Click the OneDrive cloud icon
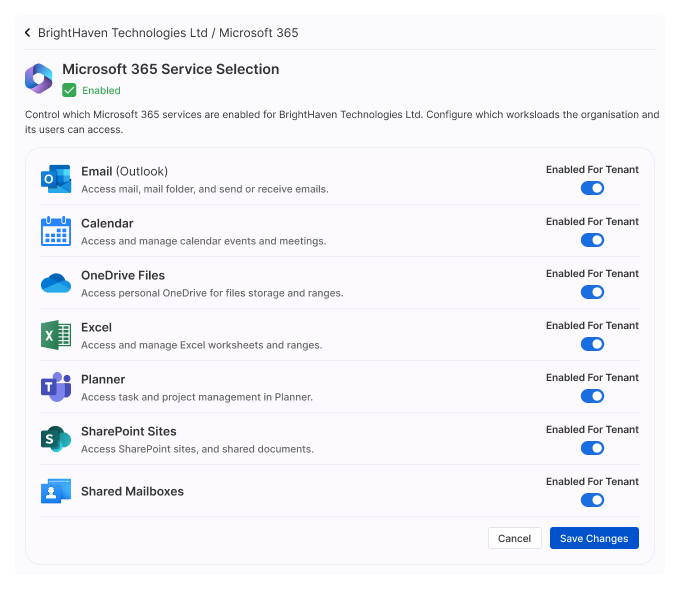 point(56,283)
